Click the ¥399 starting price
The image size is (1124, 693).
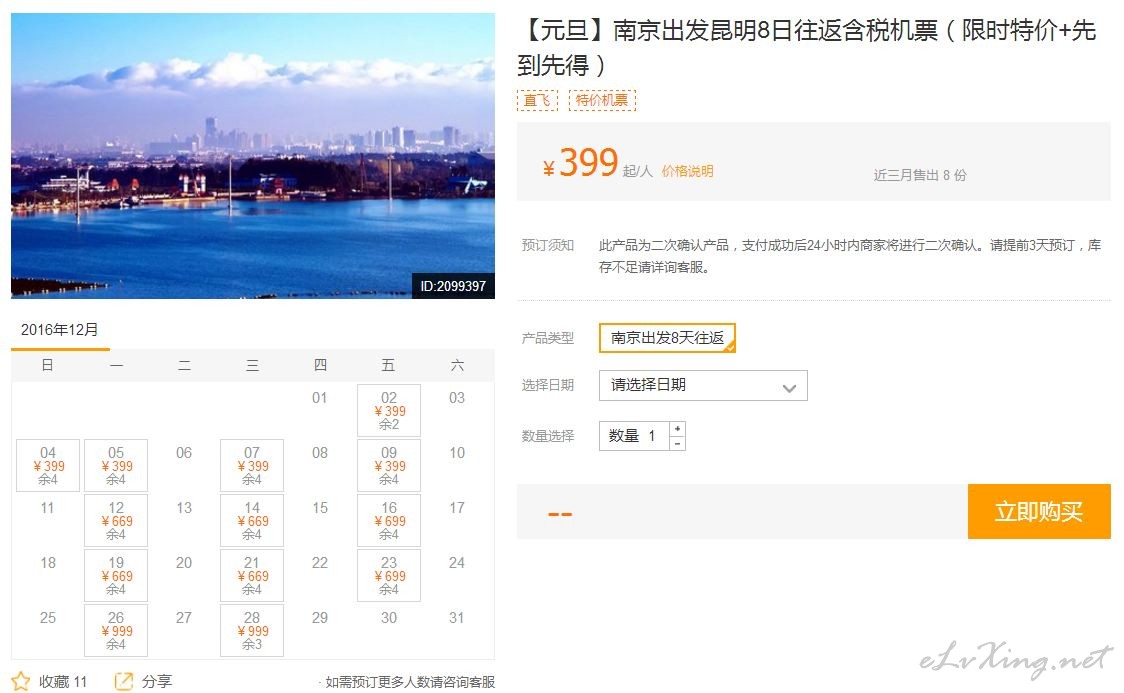[581, 163]
